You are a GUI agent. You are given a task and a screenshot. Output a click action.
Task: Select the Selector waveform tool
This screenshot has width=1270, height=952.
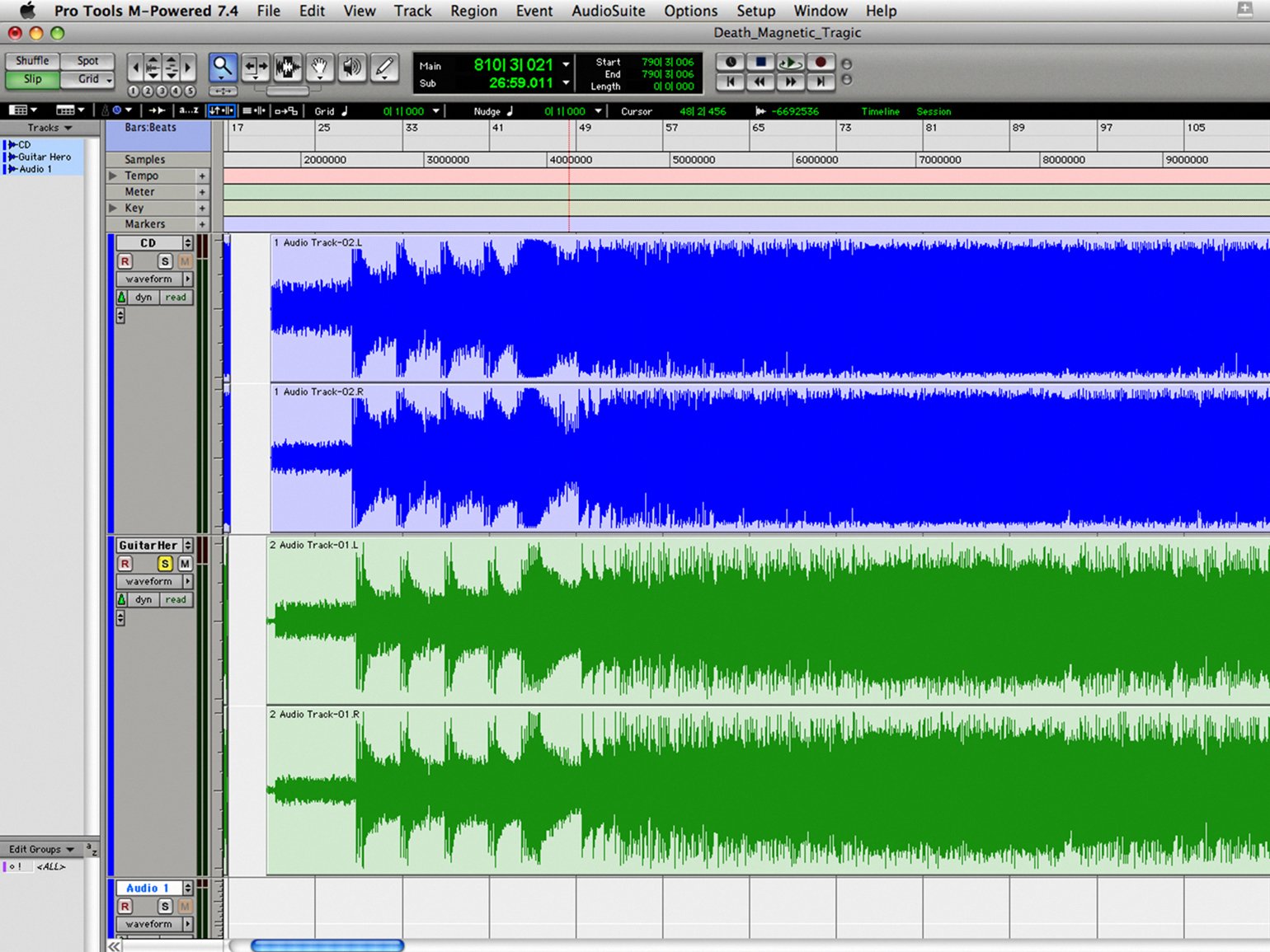(x=288, y=67)
